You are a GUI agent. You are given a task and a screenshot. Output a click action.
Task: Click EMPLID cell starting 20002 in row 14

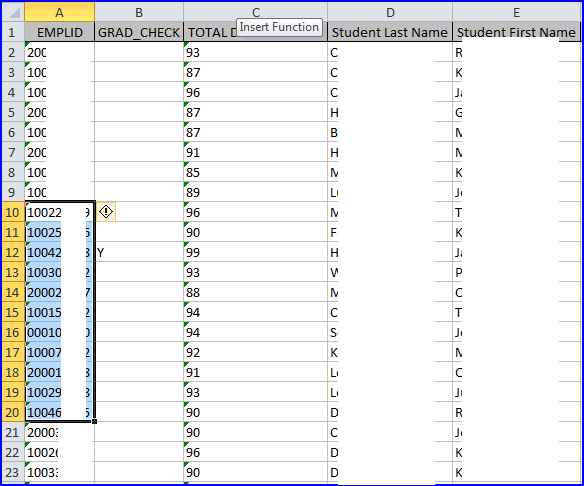(60, 292)
